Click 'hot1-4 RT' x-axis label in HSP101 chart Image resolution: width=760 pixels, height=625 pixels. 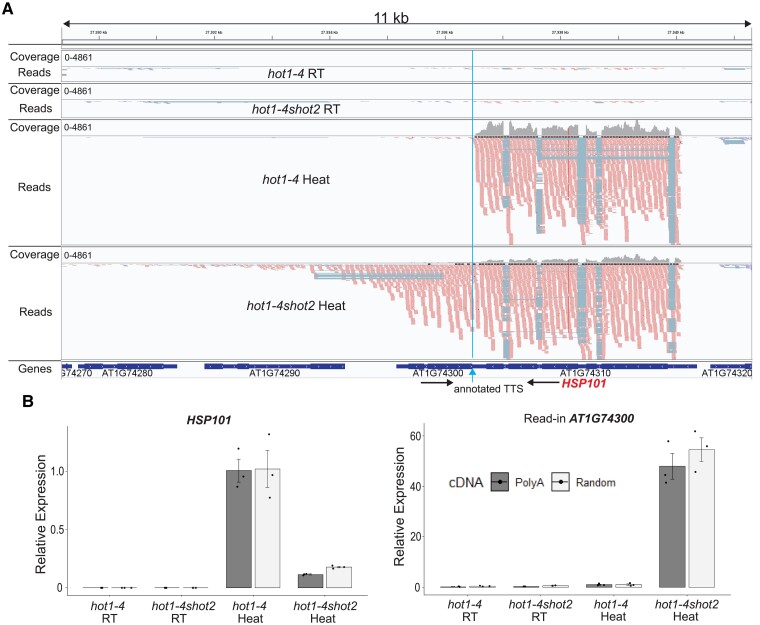coord(109,612)
